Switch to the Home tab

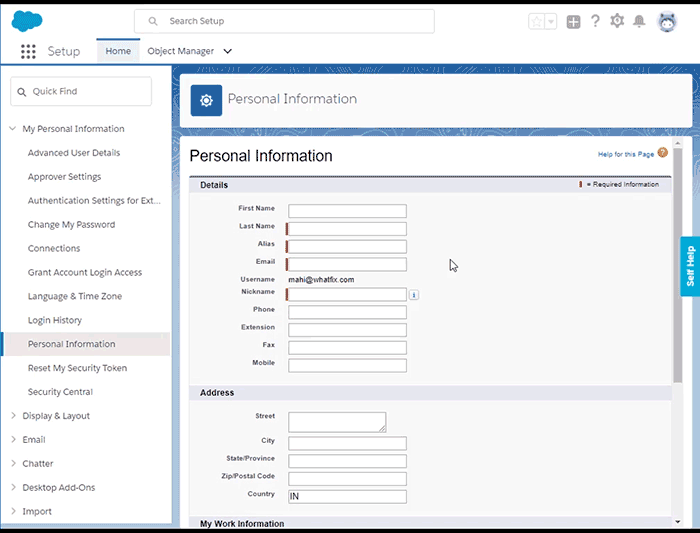pos(118,51)
